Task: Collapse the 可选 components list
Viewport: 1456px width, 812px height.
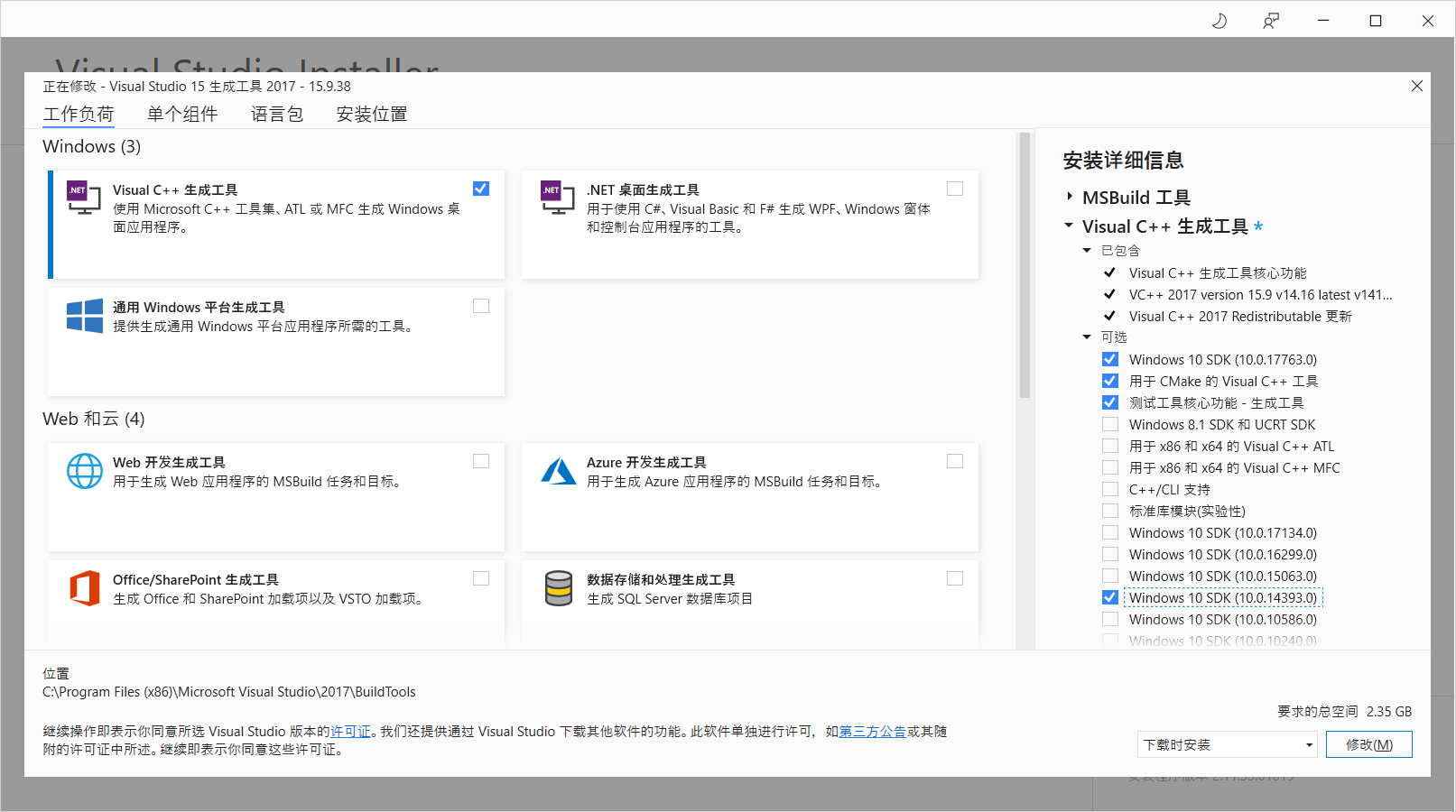Action: (1087, 337)
